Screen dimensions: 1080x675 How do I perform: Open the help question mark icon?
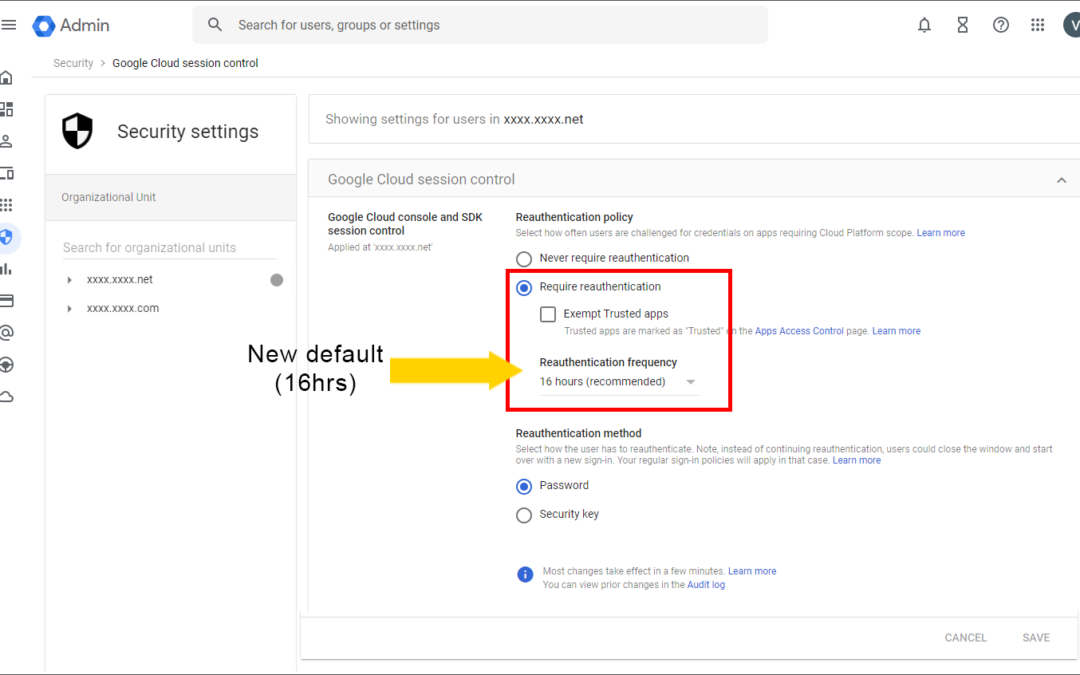(x=1001, y=25)
